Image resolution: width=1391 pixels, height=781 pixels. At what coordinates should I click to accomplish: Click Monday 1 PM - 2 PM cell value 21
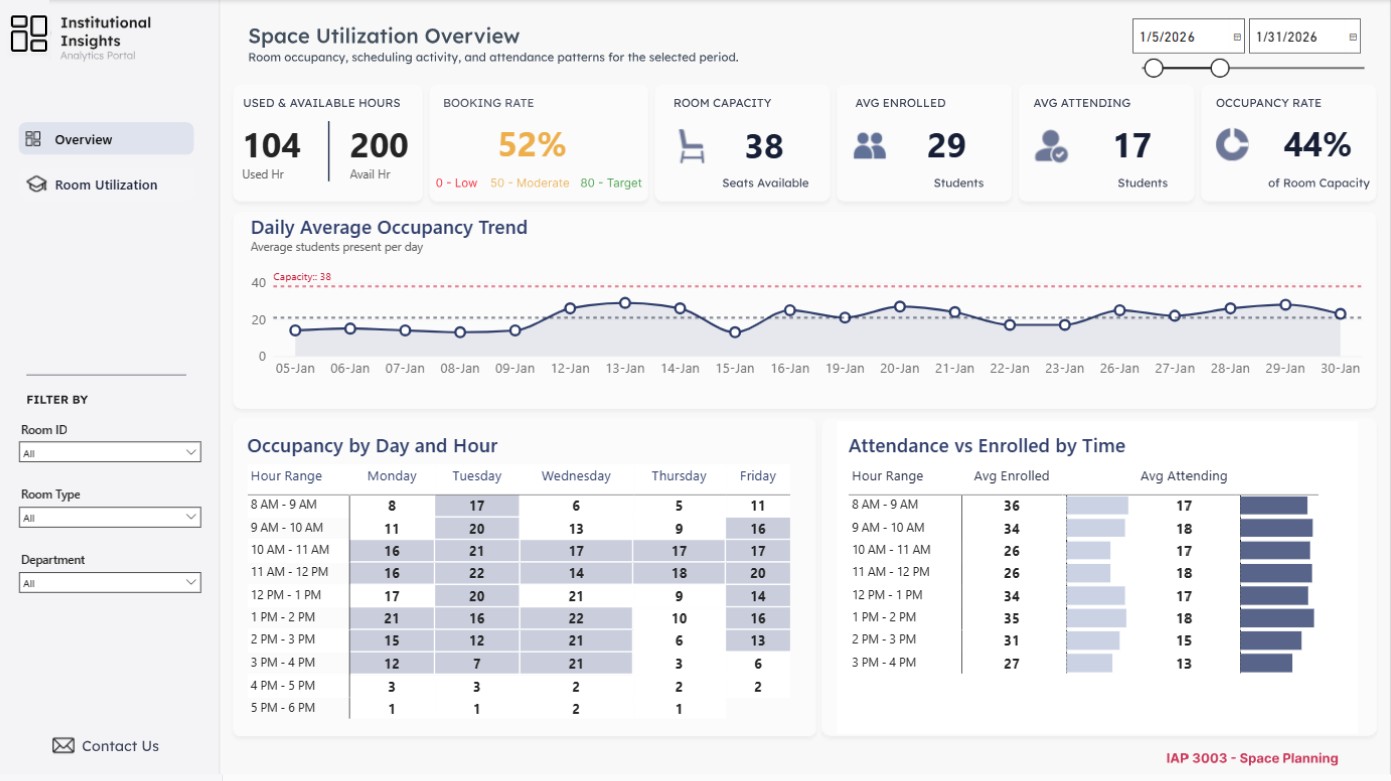[392, 618]
